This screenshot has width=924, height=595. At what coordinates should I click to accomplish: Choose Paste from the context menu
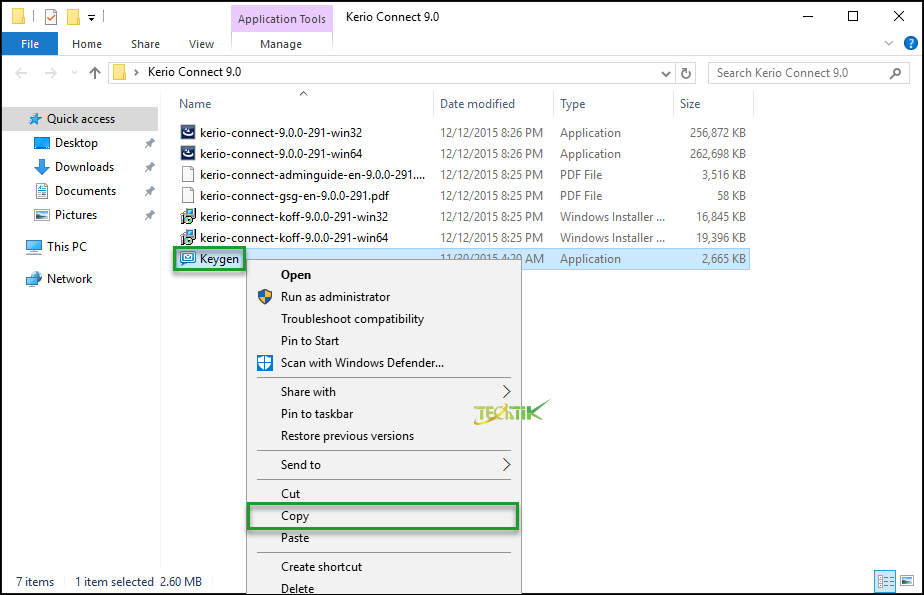pos(383,538)
